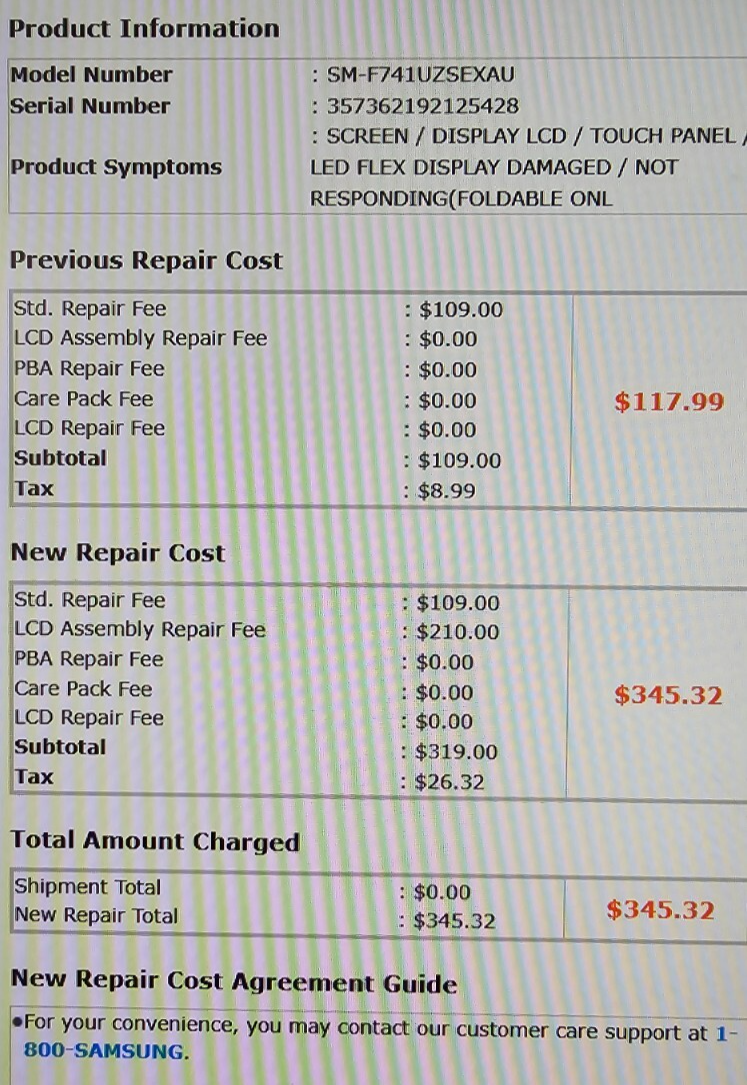747x1085 pixels.
Task: Select the model number SM-F741UZSEXAU
Action: [x=421, y=75]
